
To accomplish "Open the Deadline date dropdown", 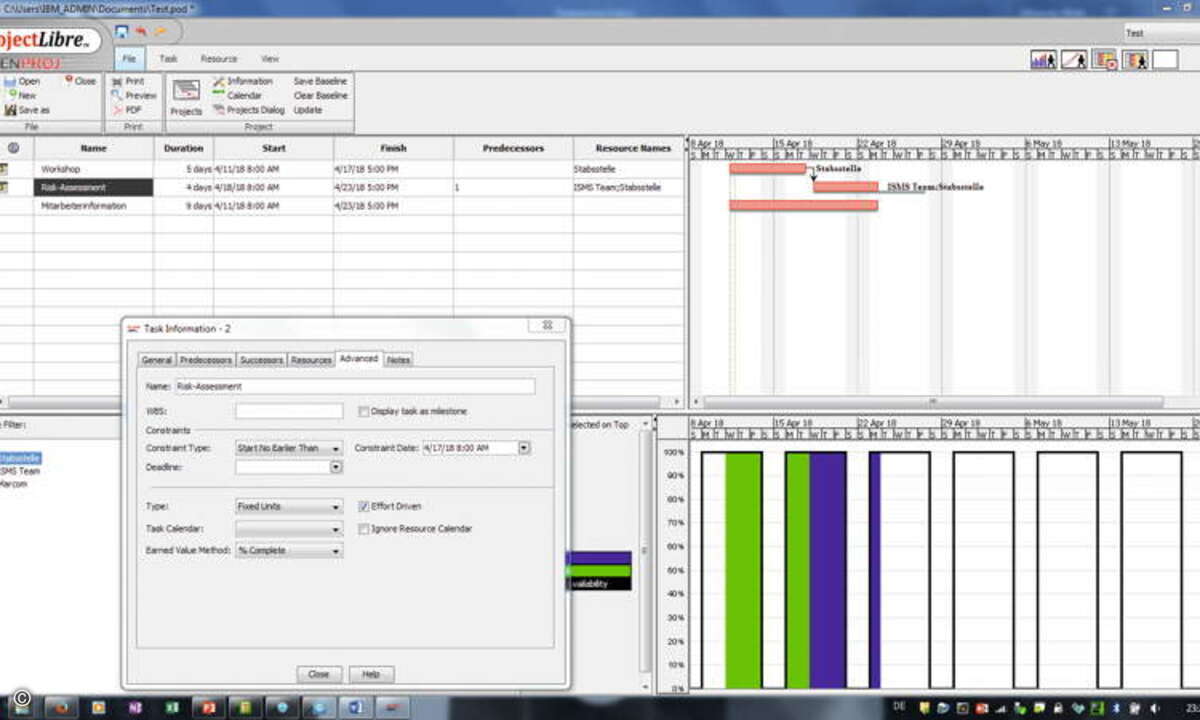I will coord(336,466).
